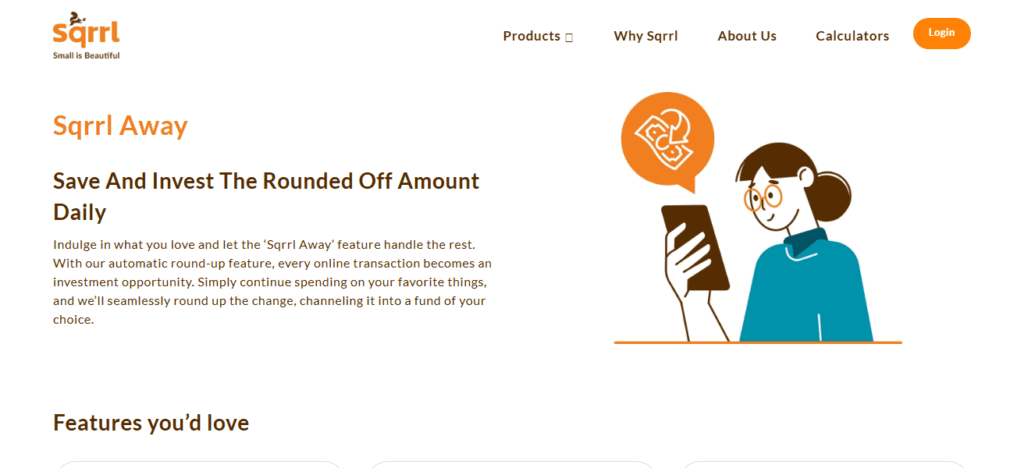Click the Features you'd love heading

pos(151,423)
